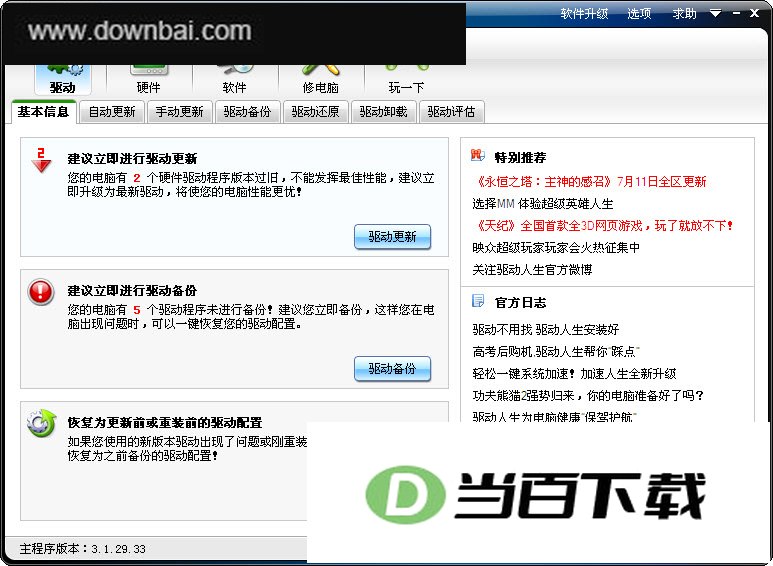Switch to the 手动更新 tab
Viewport: 773px width, 566px height.
pyautogui.click(x=179, y=112)
